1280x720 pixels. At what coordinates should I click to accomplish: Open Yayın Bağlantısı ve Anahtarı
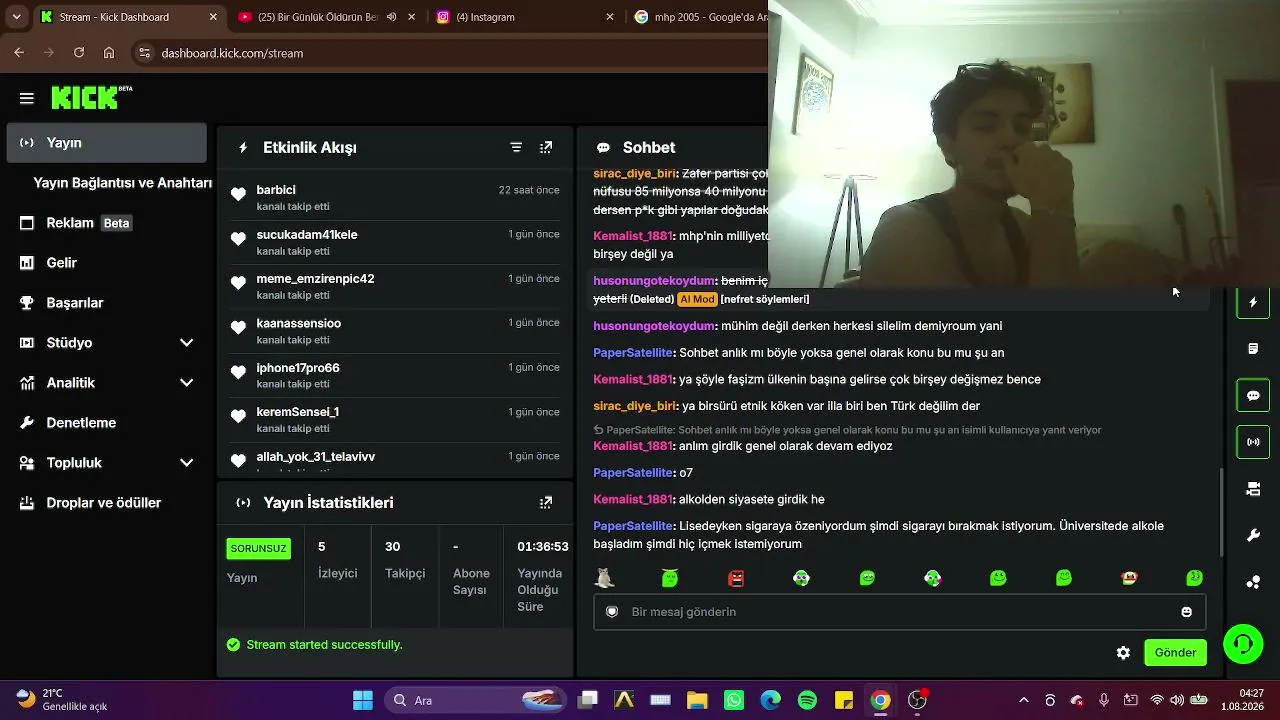(122, 183)
